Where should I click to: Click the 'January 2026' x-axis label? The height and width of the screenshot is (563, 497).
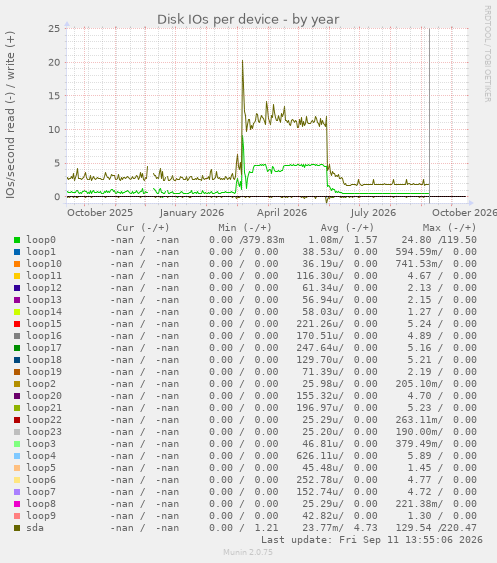[x=192, y=213]
